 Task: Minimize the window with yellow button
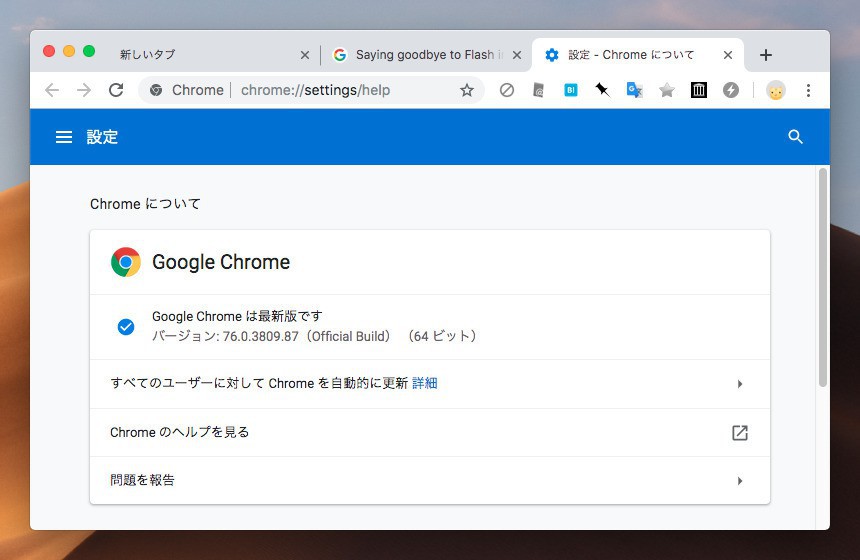(69, 51)
